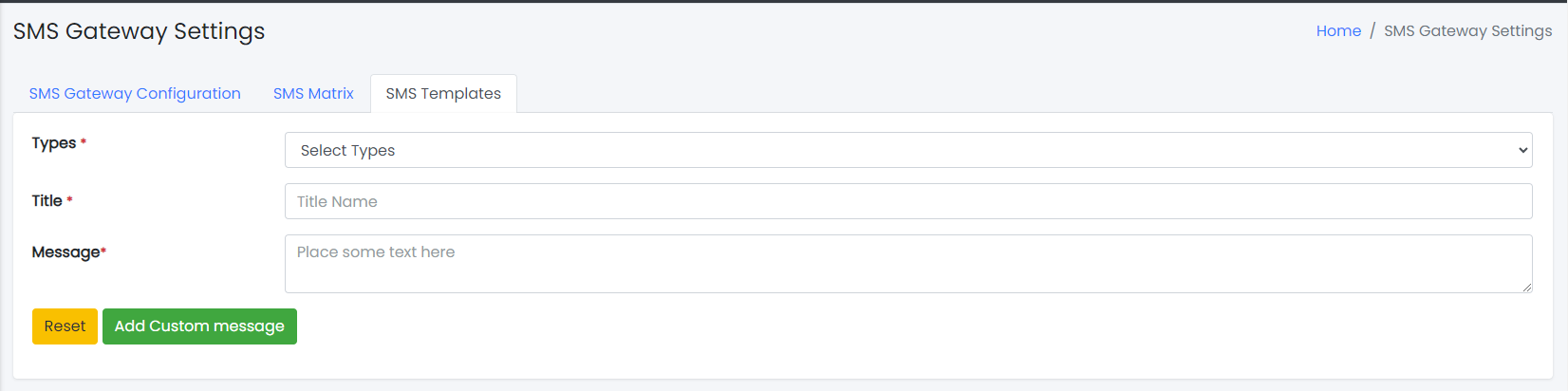Focus the Title Name input field

pyautogui.click(x=907, y=201)
